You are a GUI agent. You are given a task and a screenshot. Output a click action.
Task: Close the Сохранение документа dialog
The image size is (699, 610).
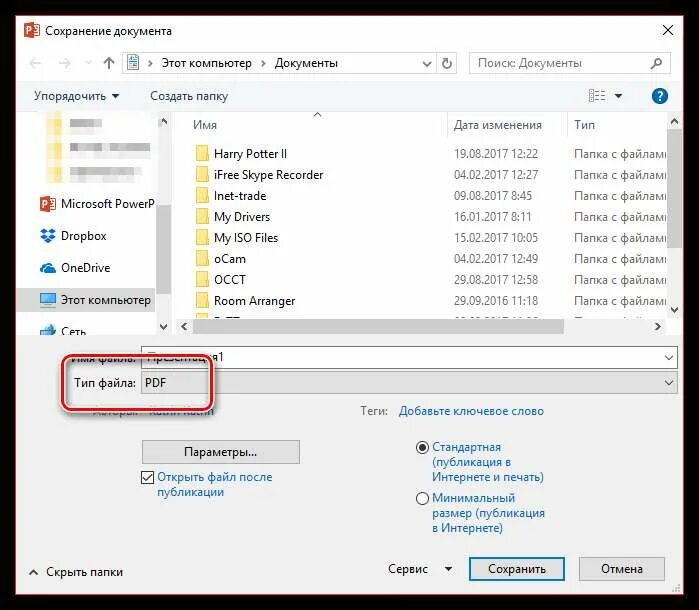coord(668,30)
